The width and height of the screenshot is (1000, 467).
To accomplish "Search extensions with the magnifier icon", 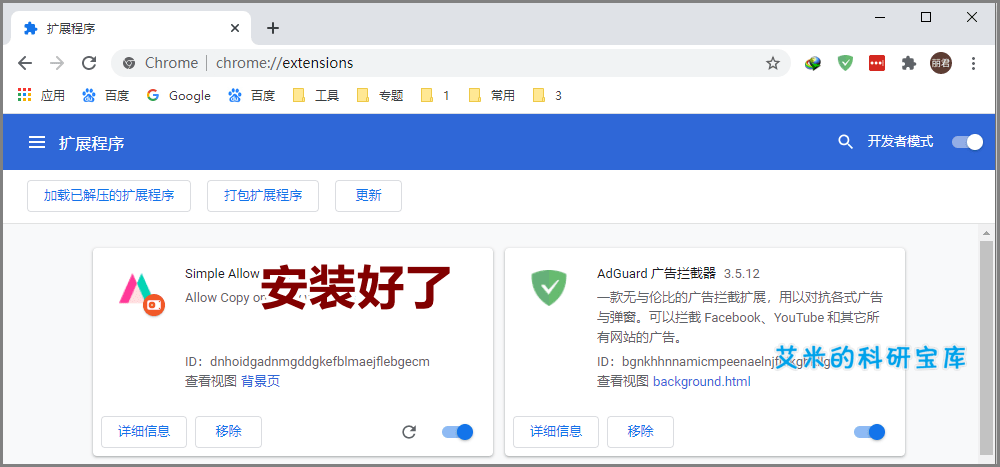I will pyautogui.click(x=845, y=142).
